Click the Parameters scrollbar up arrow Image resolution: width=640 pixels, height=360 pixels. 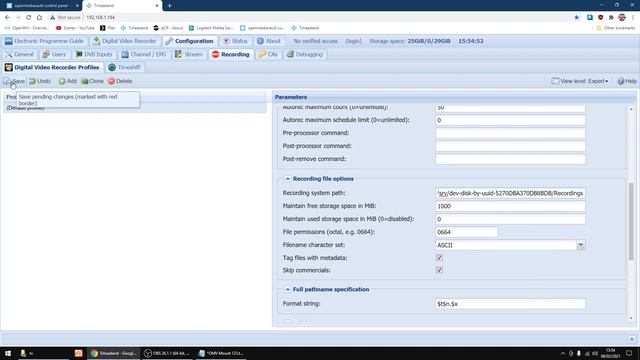tap(631, 109)
